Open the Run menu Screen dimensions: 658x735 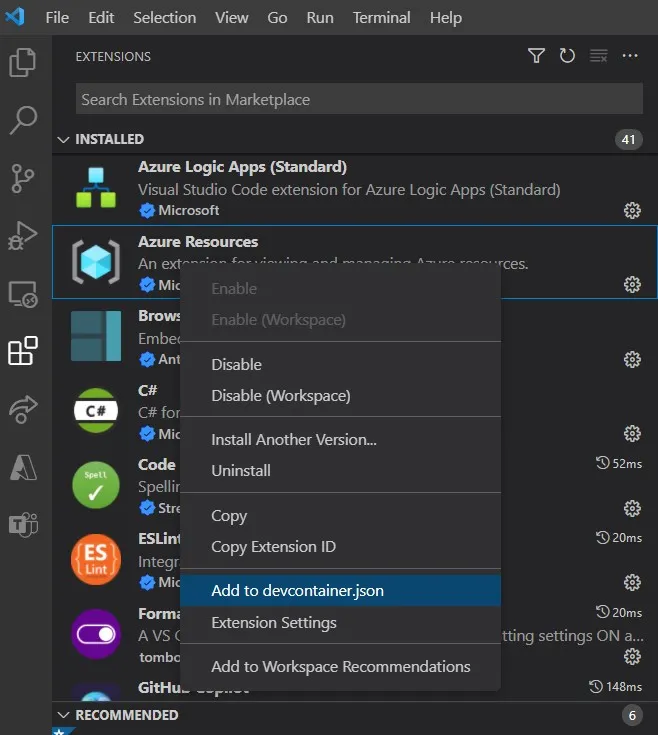coord(320,18)
